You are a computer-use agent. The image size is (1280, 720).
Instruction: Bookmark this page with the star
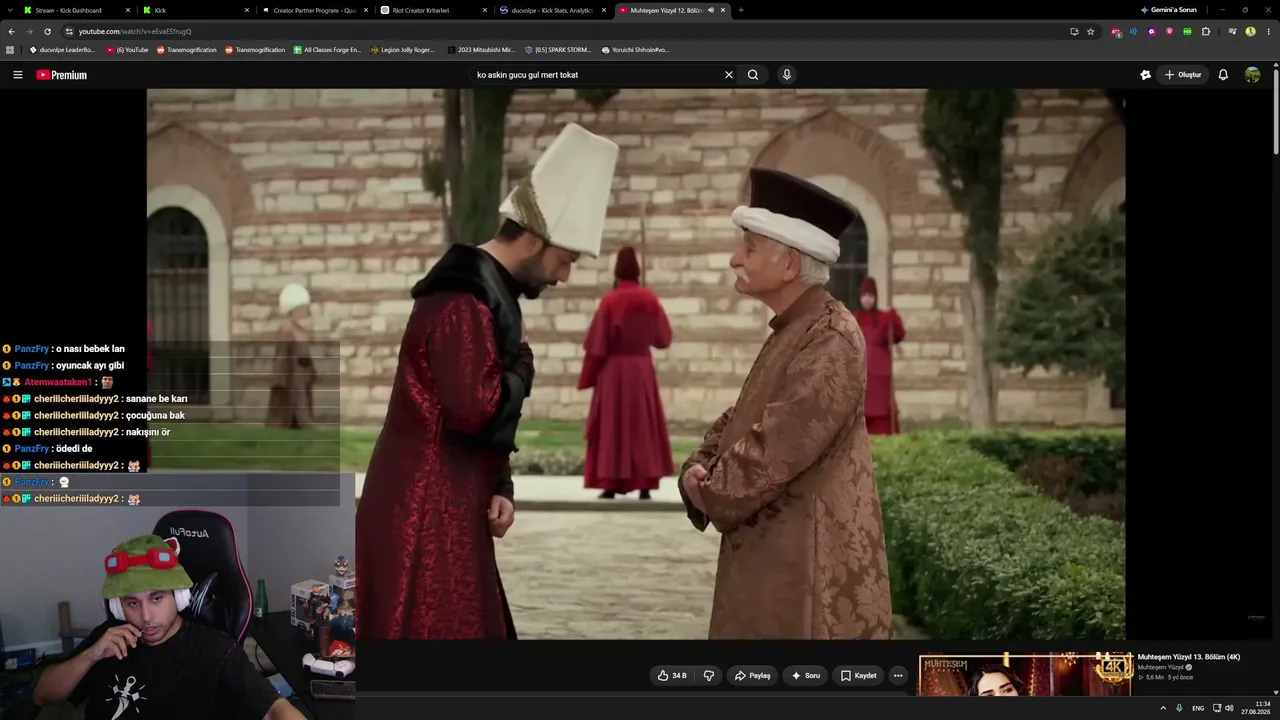click(x=1090, y=31)
